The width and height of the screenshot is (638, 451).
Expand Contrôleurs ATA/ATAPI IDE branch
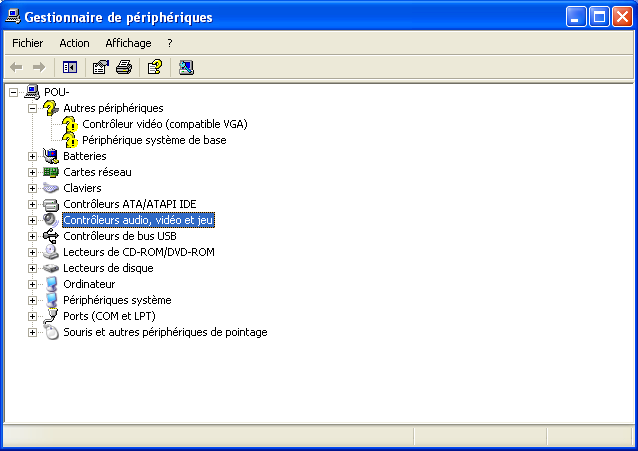[33, 204]
